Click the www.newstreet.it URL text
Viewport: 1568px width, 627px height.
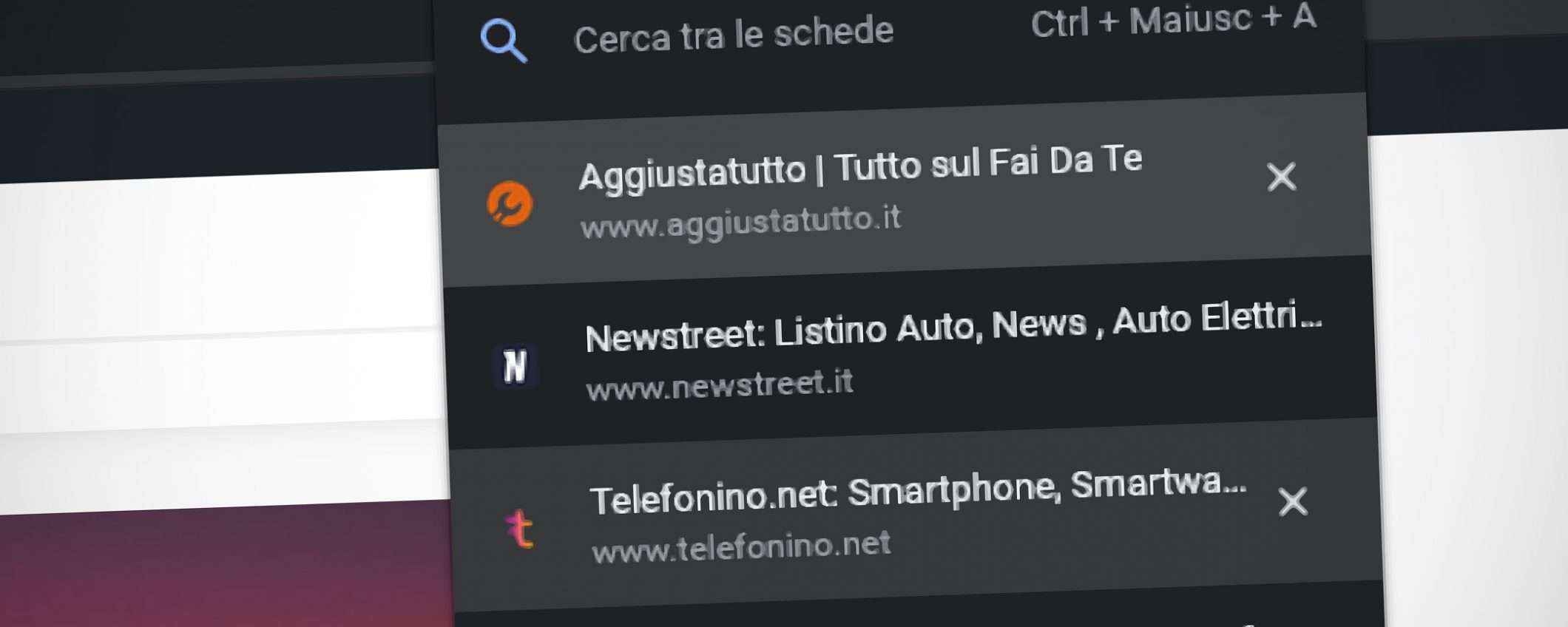720,384
